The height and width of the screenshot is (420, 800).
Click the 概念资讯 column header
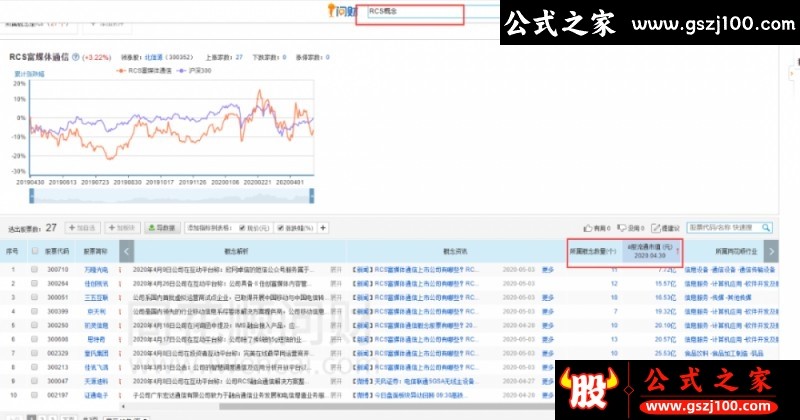(x=455, y=251)
